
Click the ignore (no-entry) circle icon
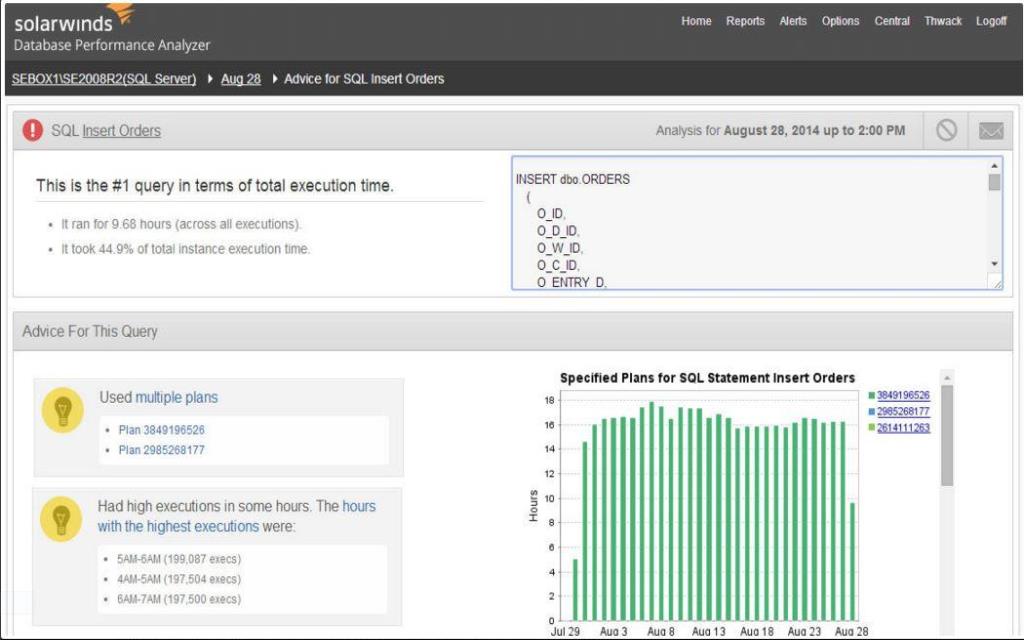tap(946, 130)
